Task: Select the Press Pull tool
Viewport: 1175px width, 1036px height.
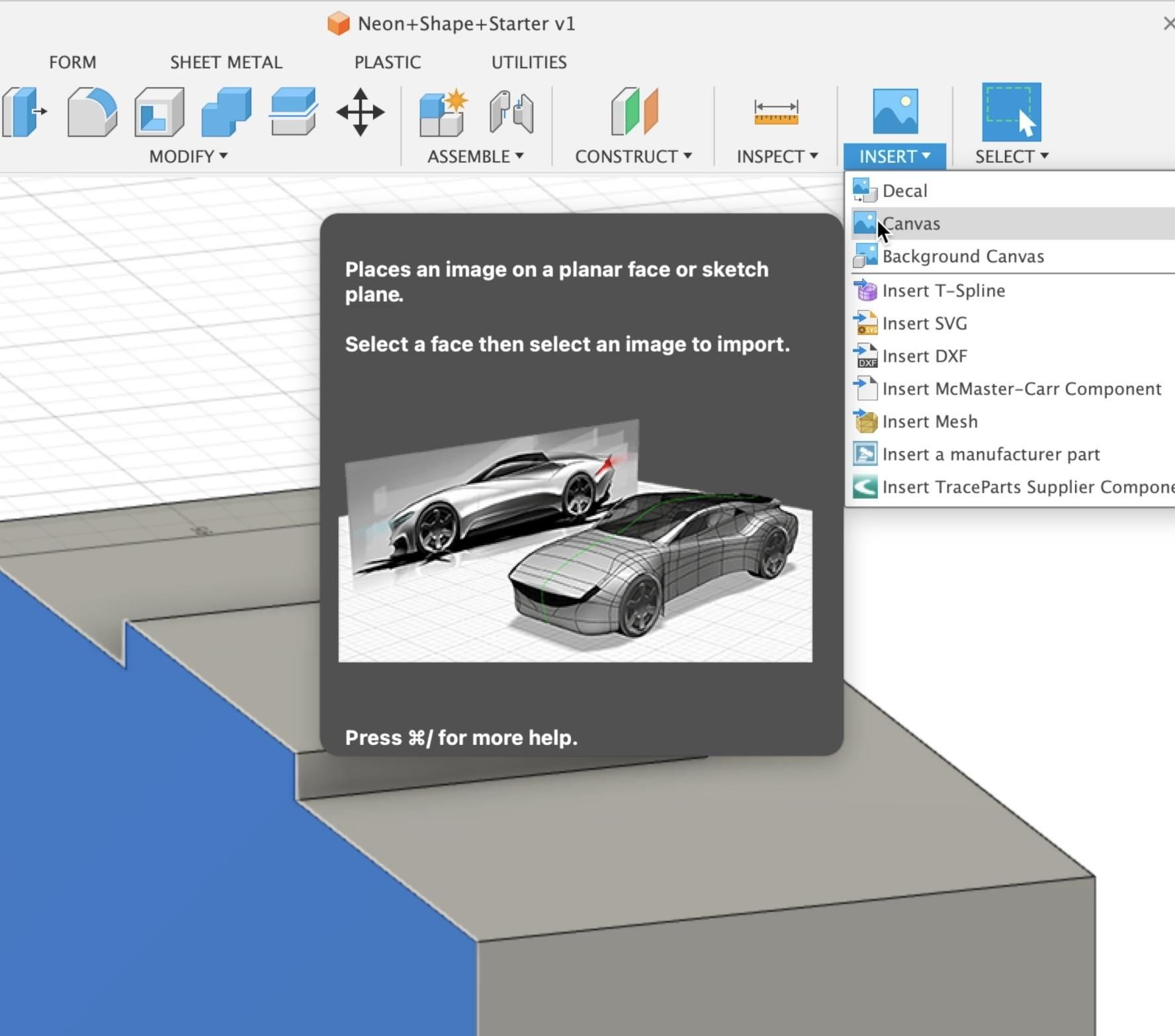Action: coord(23,112)
